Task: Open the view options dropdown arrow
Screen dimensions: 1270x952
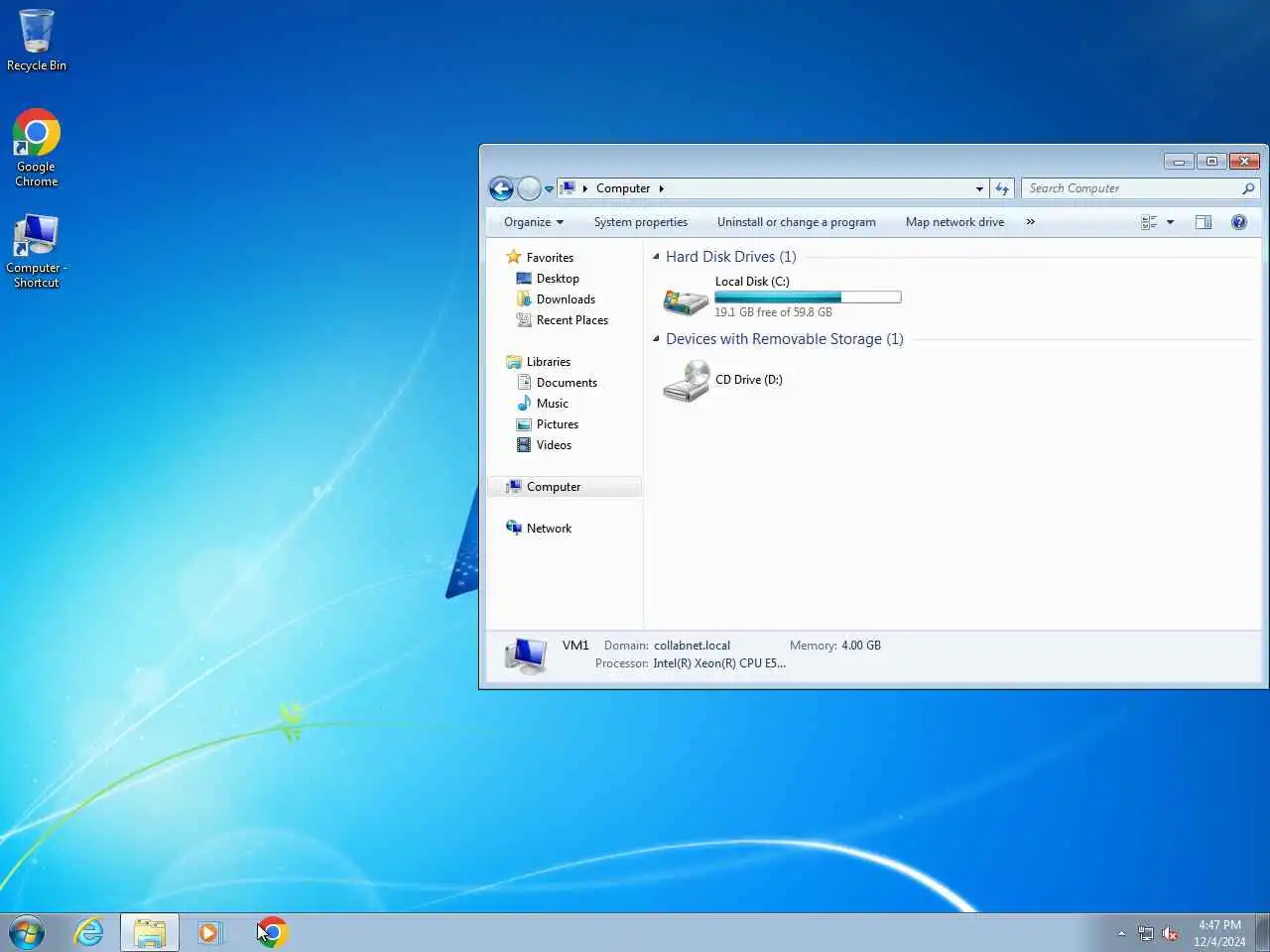Action: point(1170,222)
